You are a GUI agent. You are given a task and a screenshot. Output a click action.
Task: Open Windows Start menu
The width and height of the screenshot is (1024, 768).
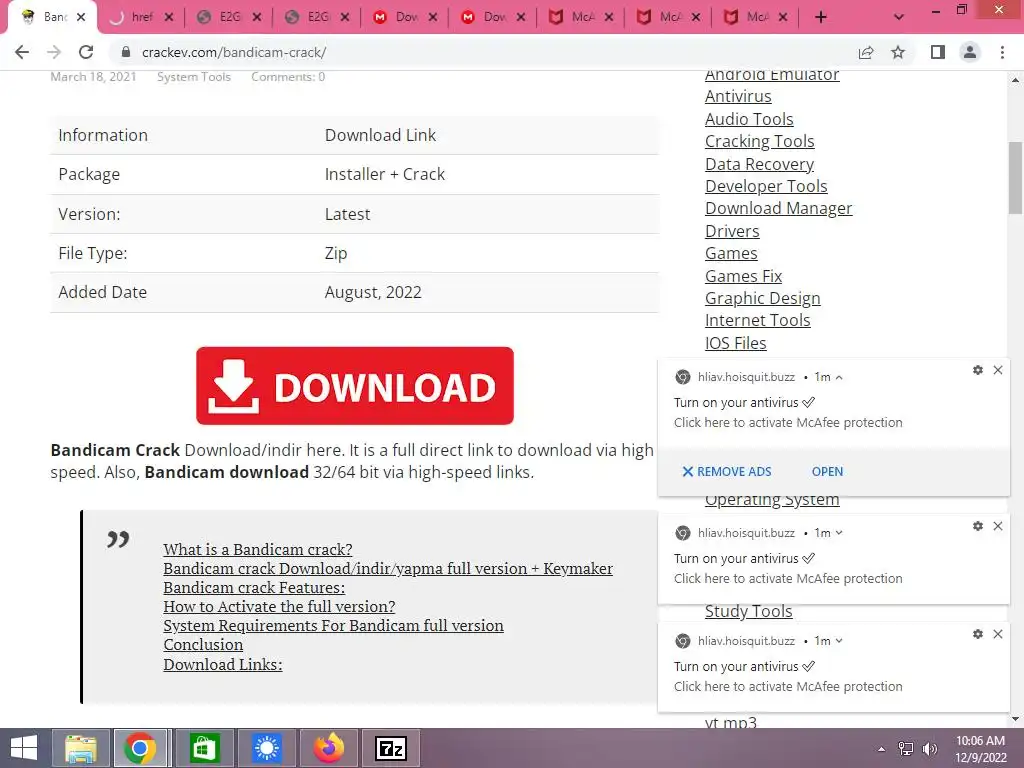tap(24, 748)
